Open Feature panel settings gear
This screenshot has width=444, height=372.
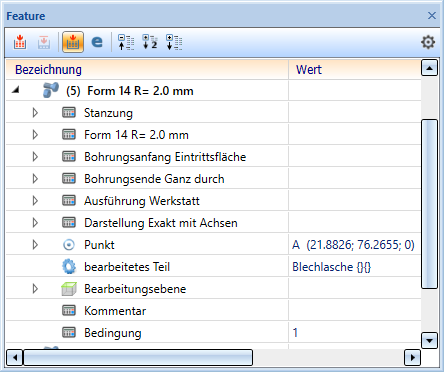[x=428, y=42]
